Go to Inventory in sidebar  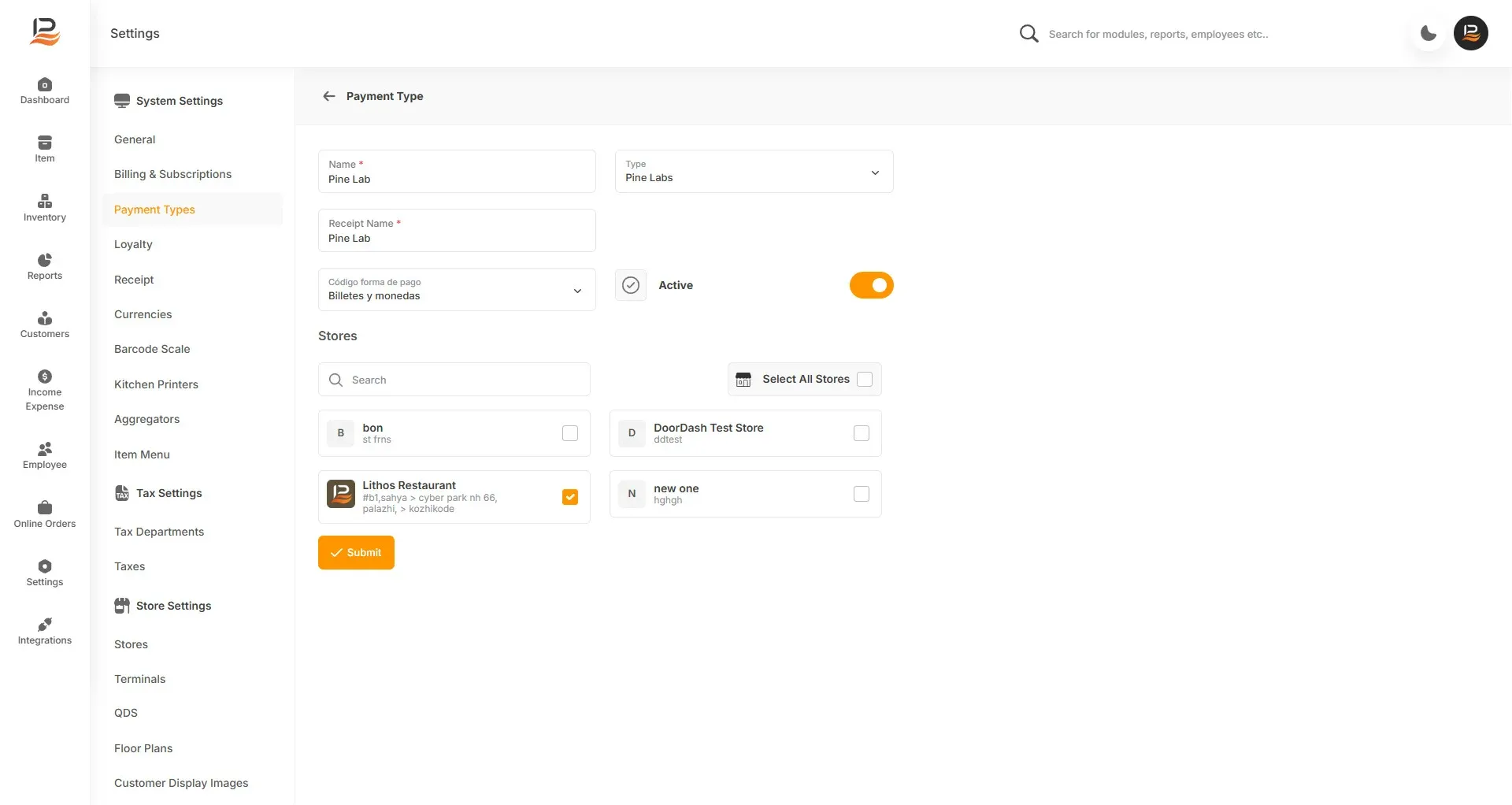45,208
